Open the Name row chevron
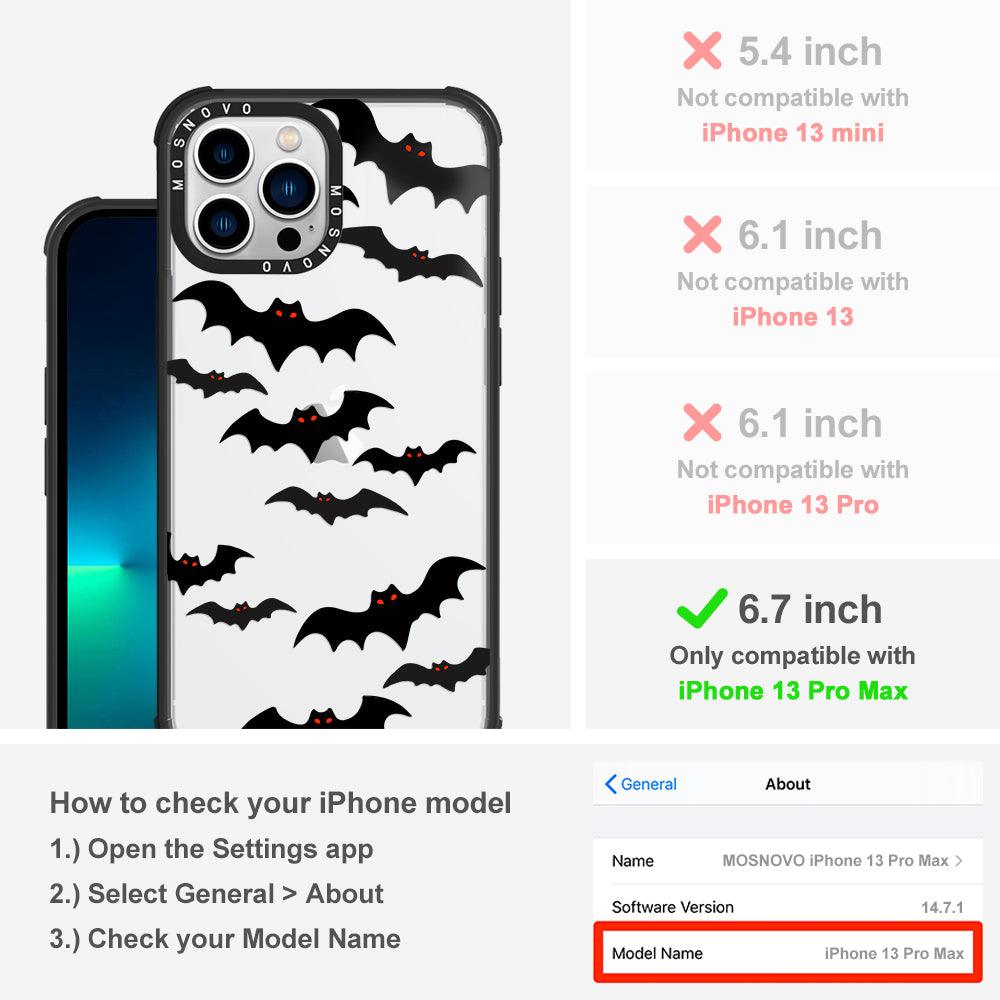The width and height of the screenshot is (1000, 1000). click(959, 860)
